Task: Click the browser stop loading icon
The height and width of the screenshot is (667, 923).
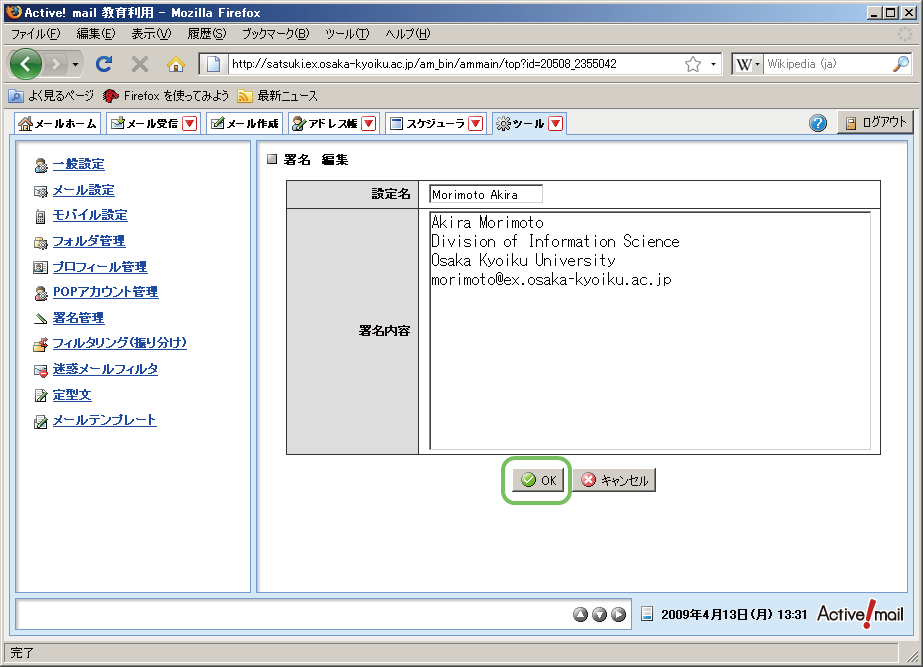Action: point(140,64)
